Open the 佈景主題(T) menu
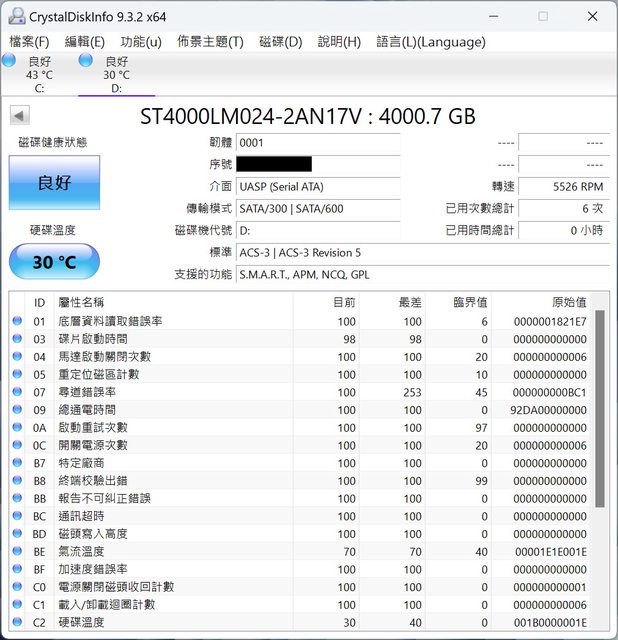Image resolution: width=618 pixels, height=640 pixels. 210,42
